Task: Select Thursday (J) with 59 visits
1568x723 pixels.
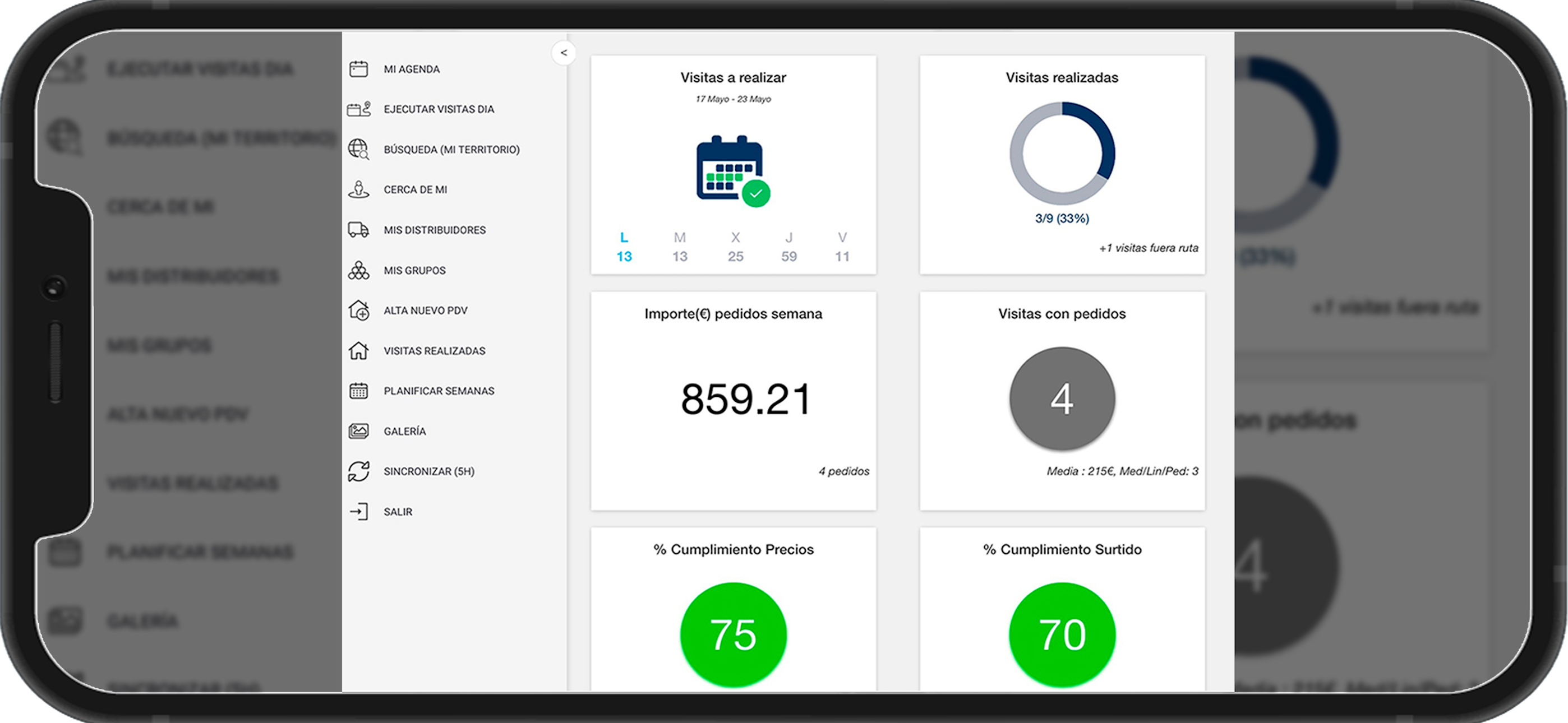Action: point(789,247)
